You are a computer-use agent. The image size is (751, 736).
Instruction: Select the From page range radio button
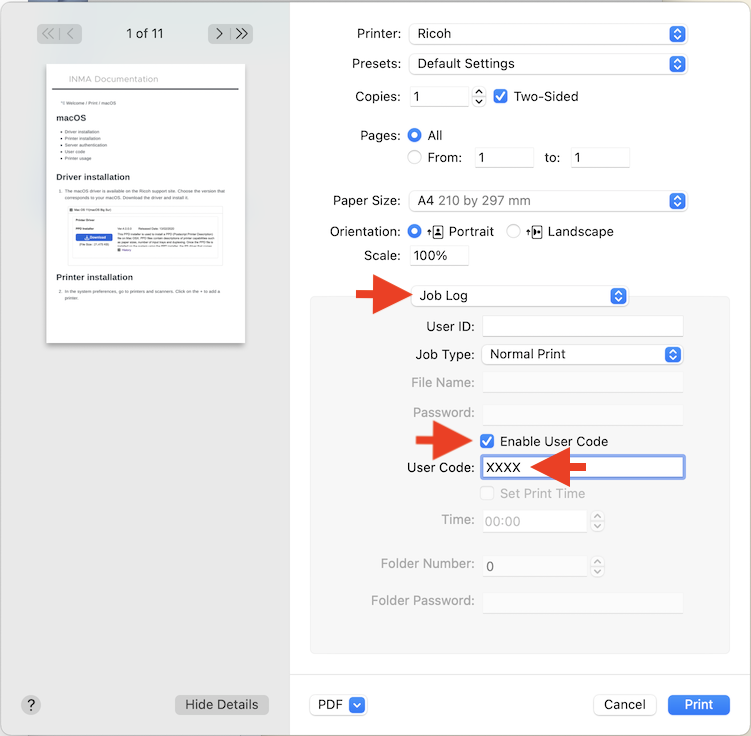(415, 157)
